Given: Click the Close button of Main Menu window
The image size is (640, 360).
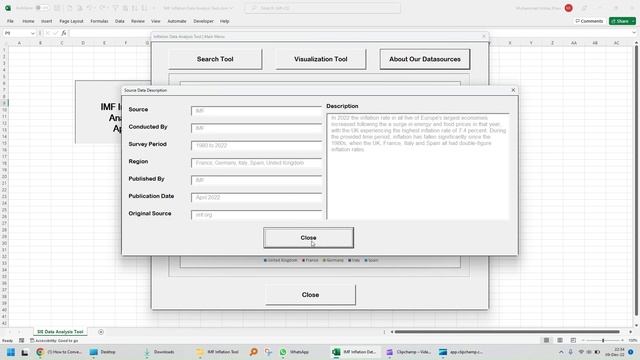Looking at the screenshot, I should (x=310, y=295).
